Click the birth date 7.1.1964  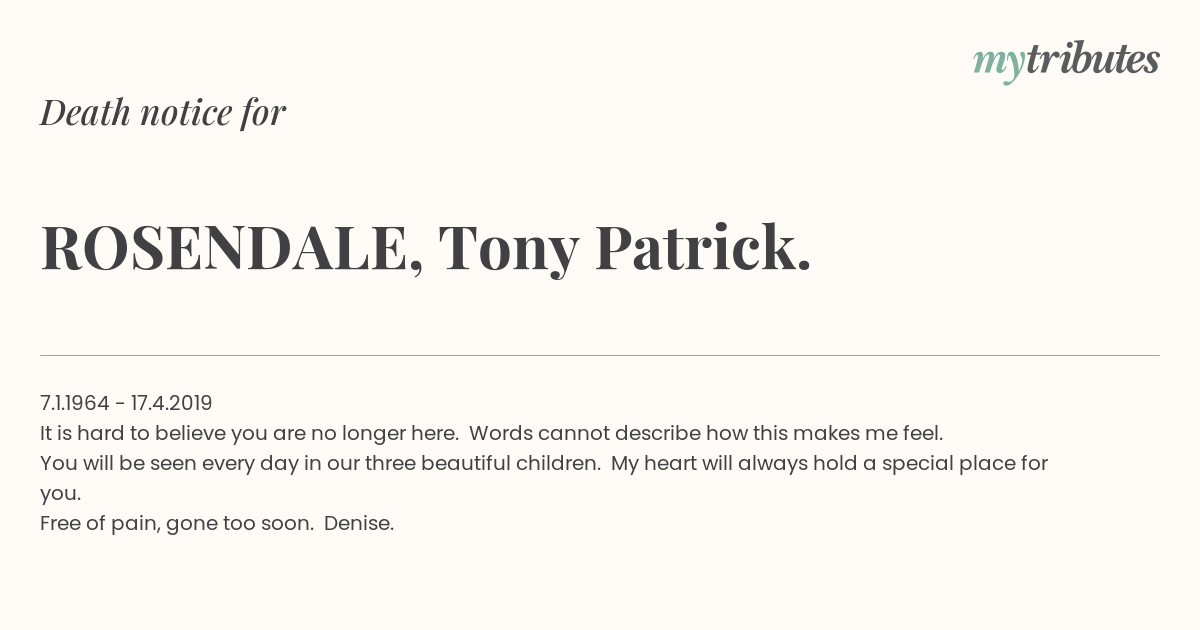click(74, 403)
